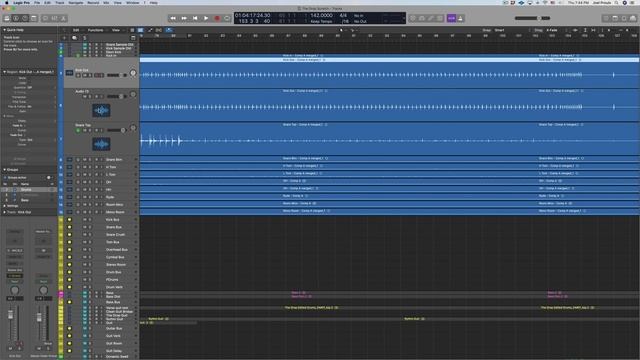Toggle the Inspector button in control bar

[x=16, y=18]
